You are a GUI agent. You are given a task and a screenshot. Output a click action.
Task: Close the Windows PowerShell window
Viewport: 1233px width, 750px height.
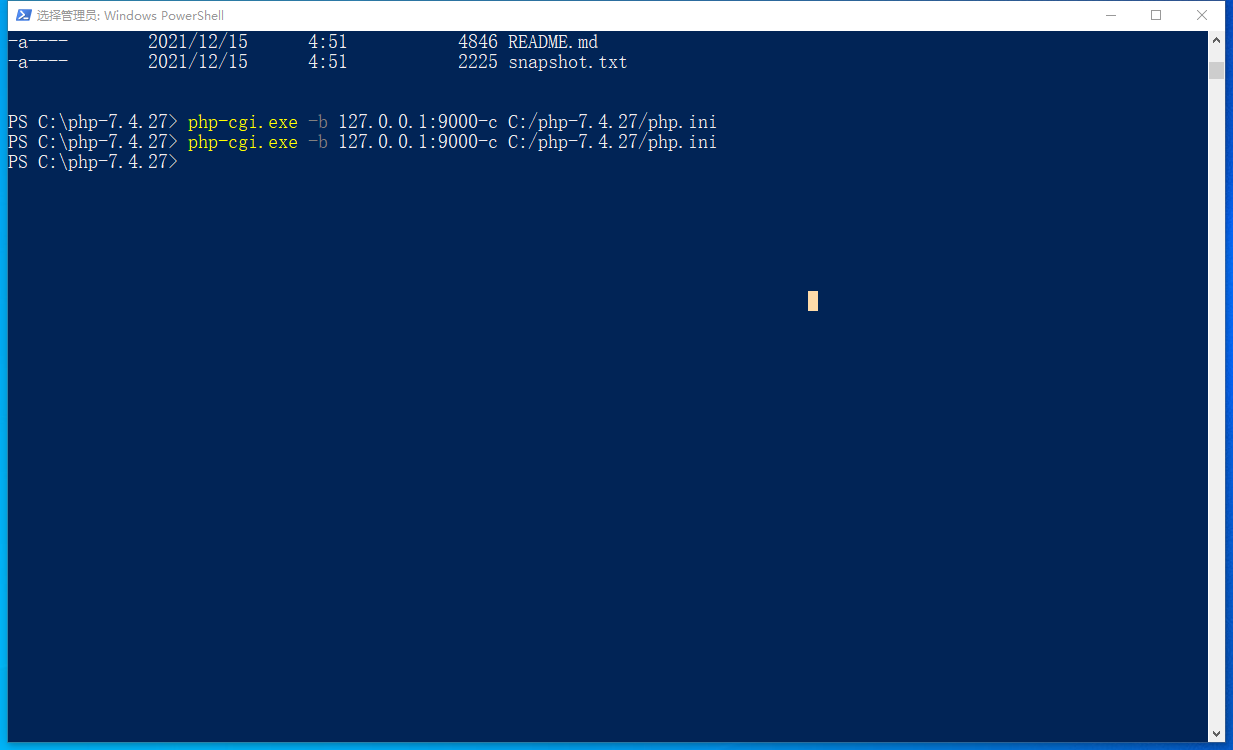coord(1202,15)
